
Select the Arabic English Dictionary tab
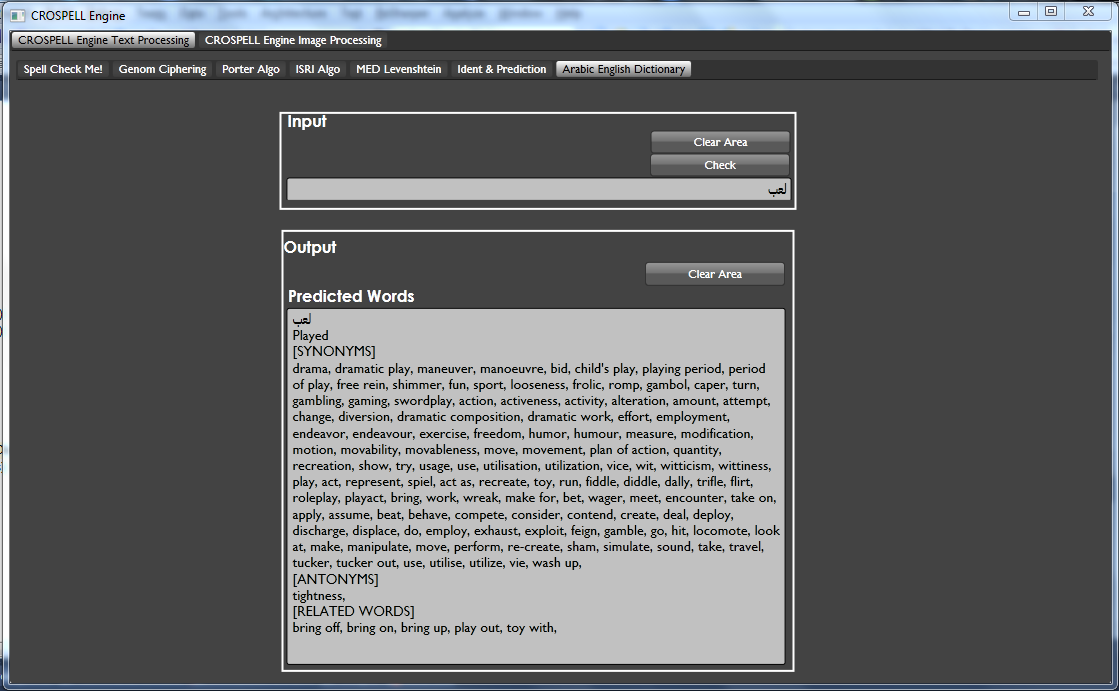click(623, 70)
